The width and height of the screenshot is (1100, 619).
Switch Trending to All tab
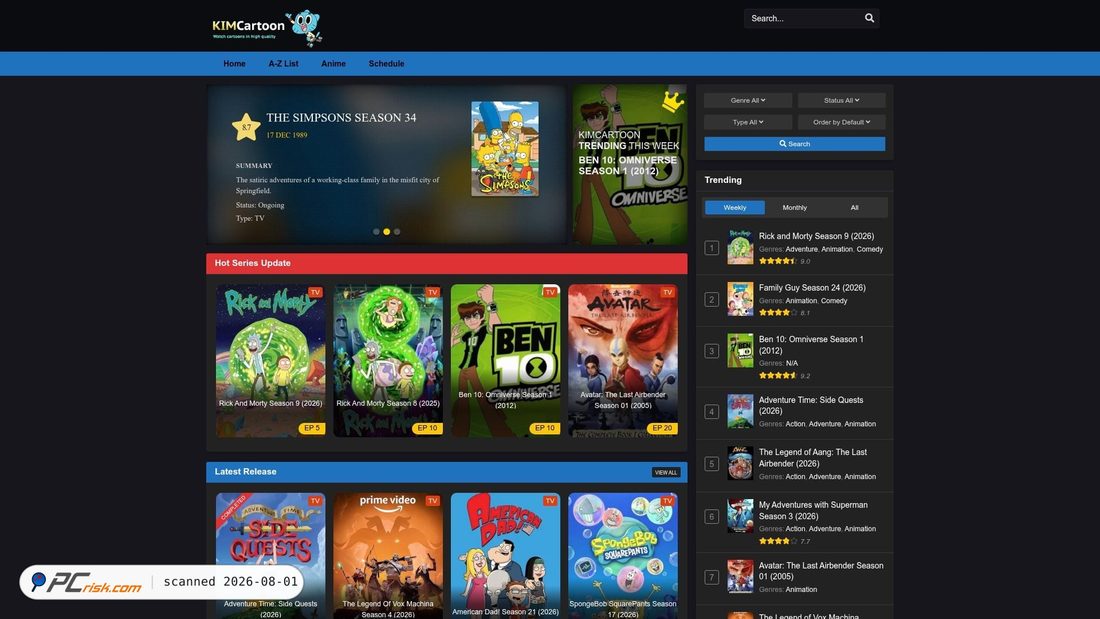[854, 208]
